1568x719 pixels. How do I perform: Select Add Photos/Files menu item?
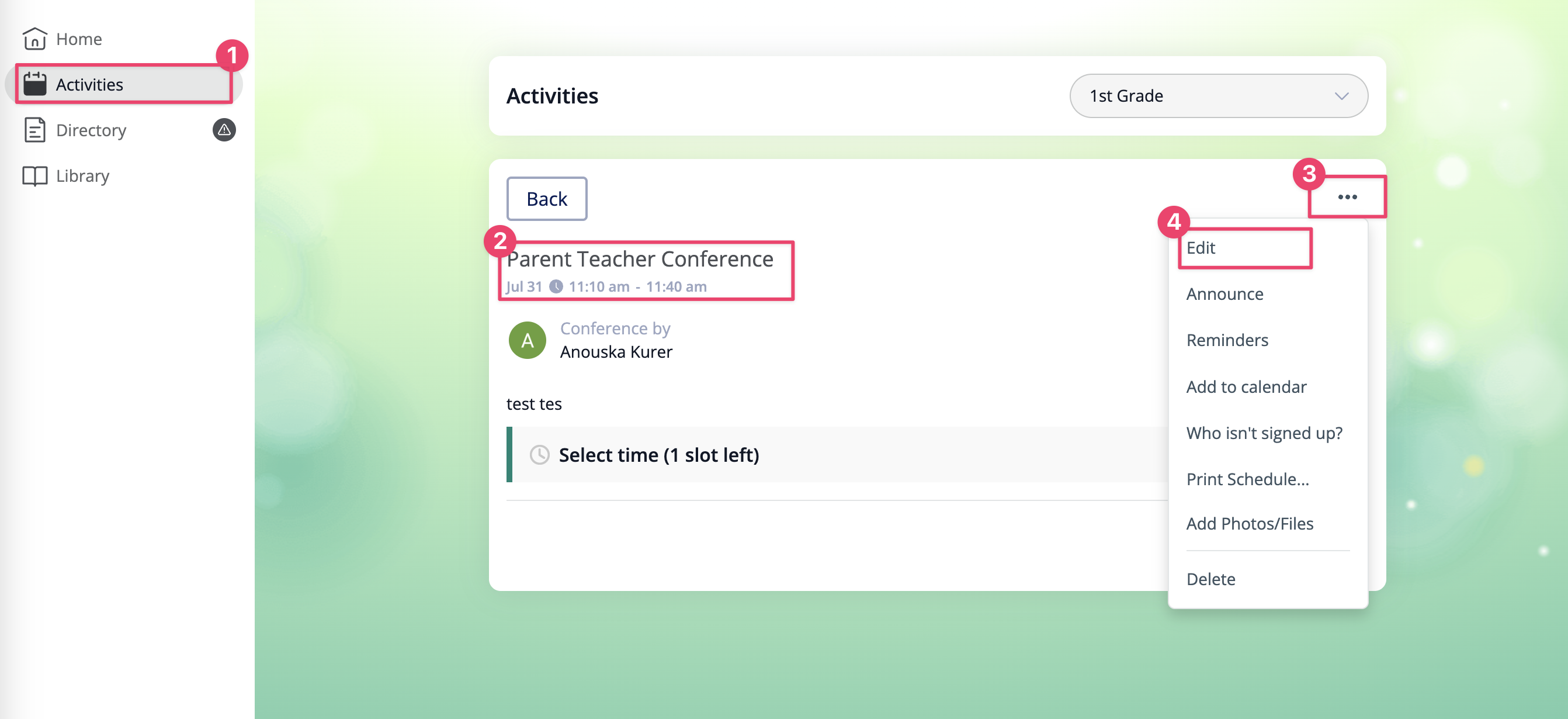1250,524
